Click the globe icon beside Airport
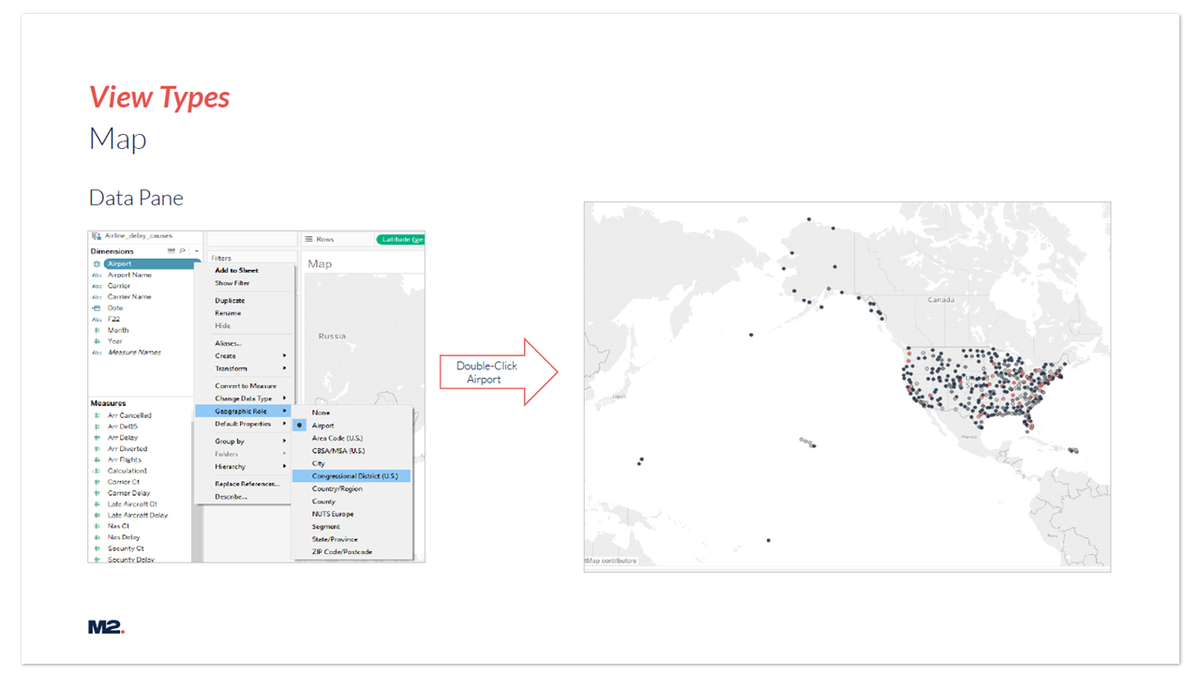 97,264
